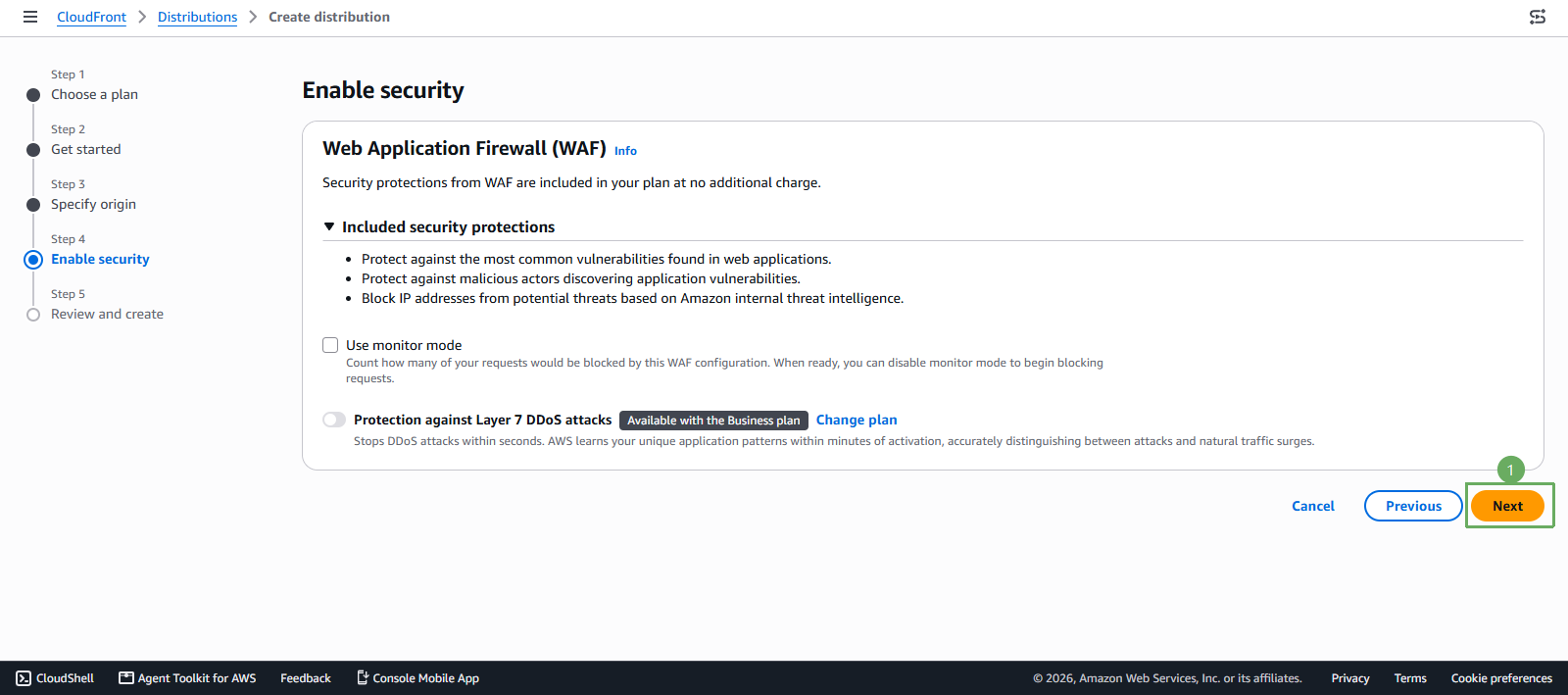Click the Previous button
This screenshot has height=695, width=1568.
(x=1413, y=506)
